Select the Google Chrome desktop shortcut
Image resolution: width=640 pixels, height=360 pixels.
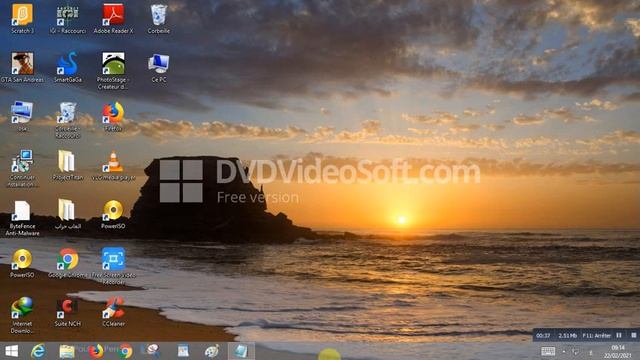click(x=68, y=263)
